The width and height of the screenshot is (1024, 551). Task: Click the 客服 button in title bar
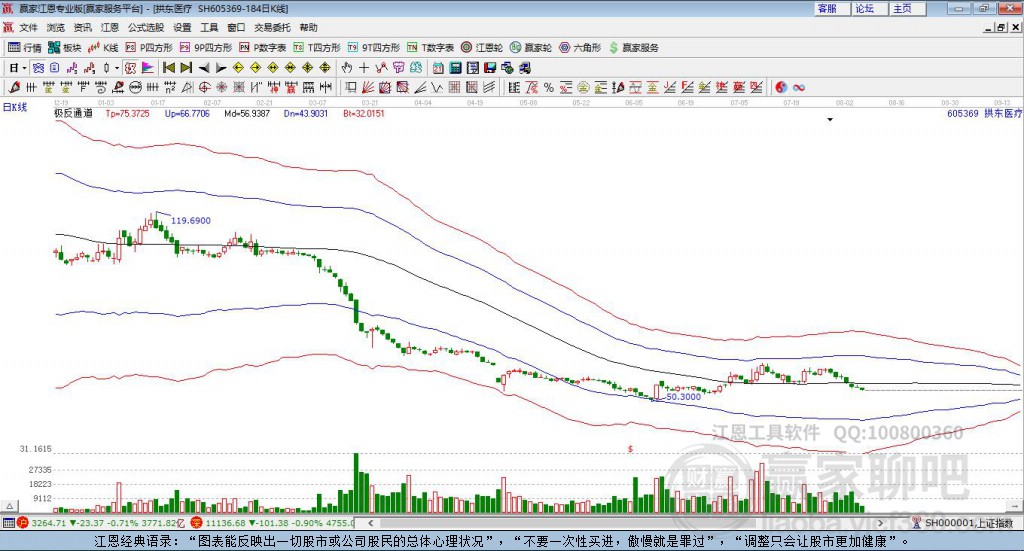[x=832, y=8]
